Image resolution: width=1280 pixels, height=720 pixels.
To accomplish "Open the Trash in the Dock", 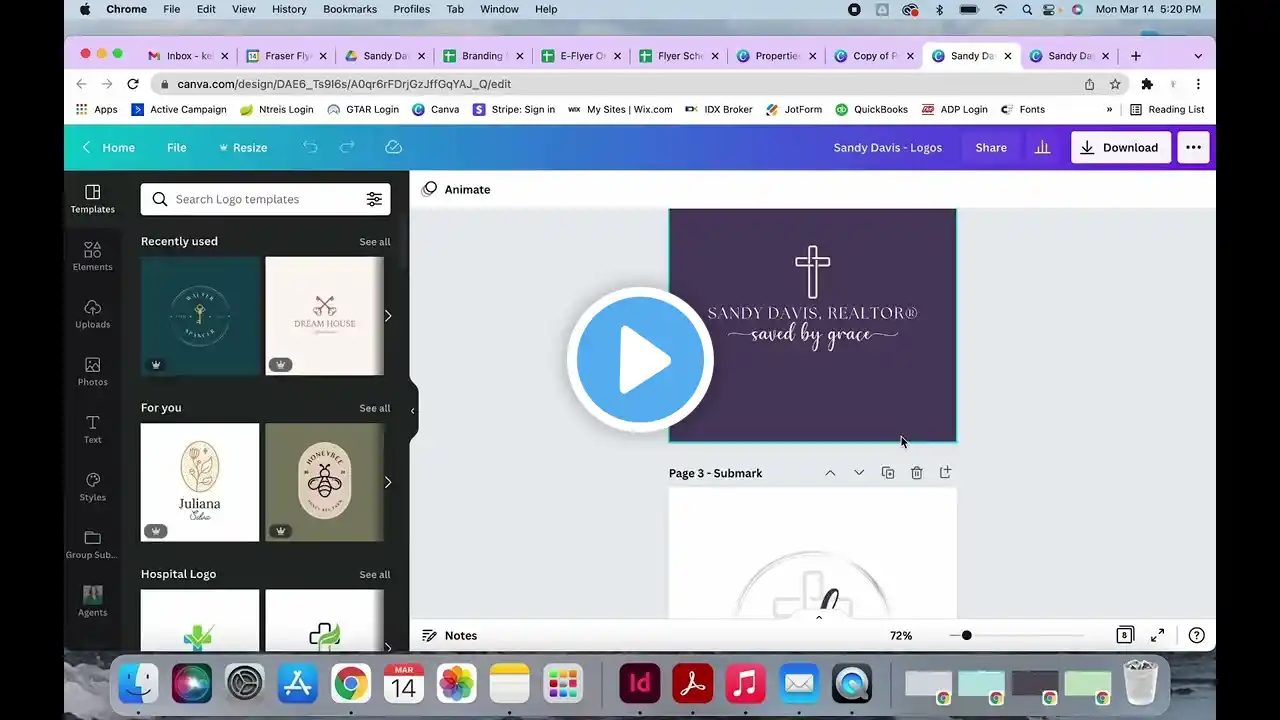I will [x=1141, y=684].
